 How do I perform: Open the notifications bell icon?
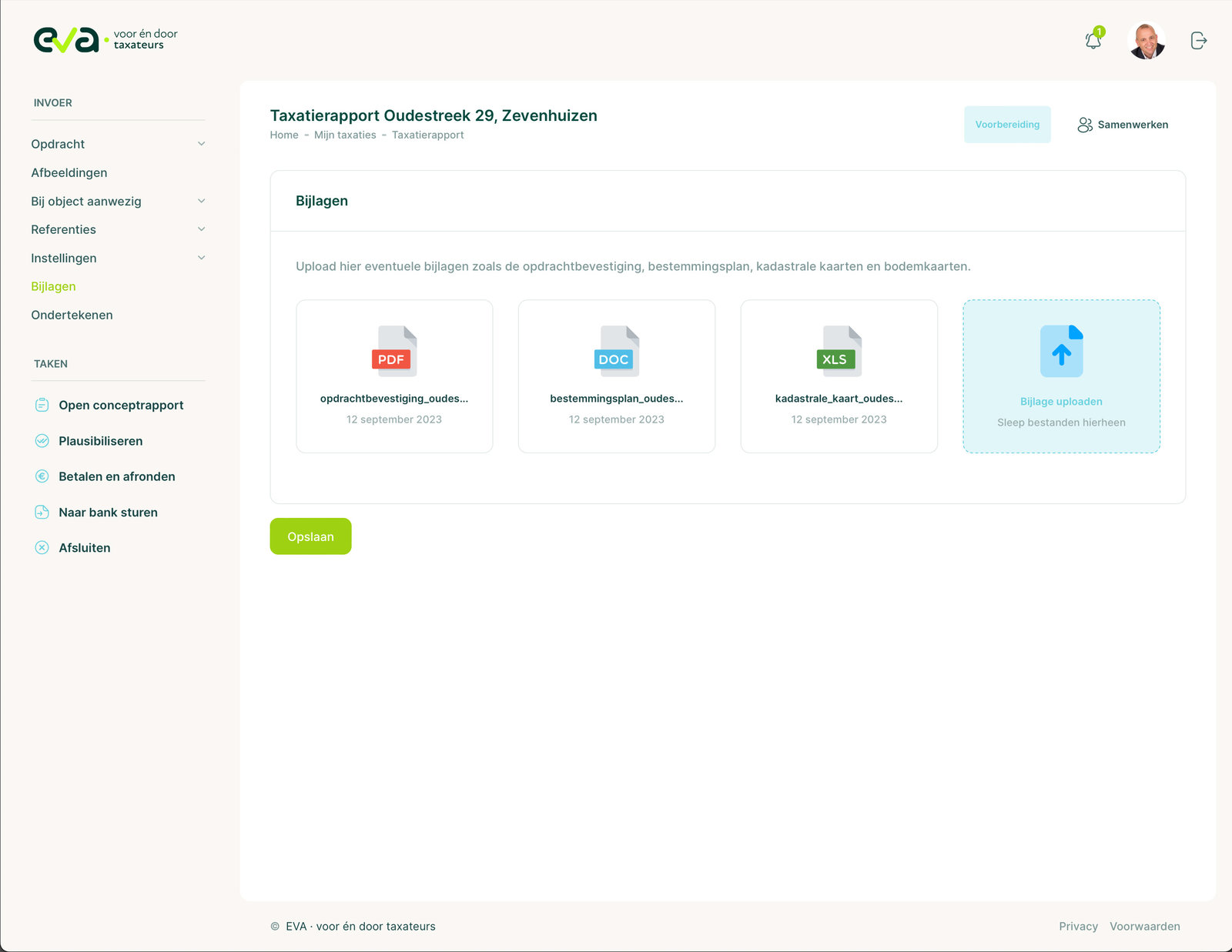[x=1093, y=41]
